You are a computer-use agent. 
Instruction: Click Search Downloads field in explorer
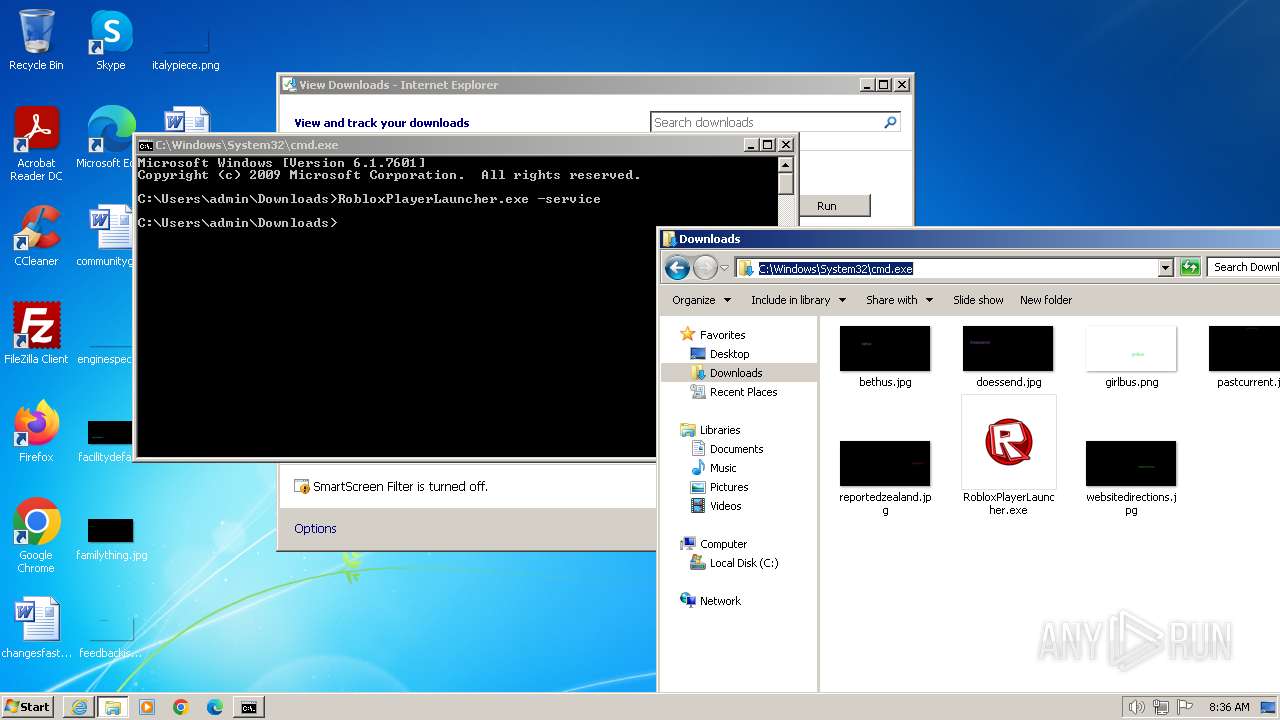pos(1244,267)
